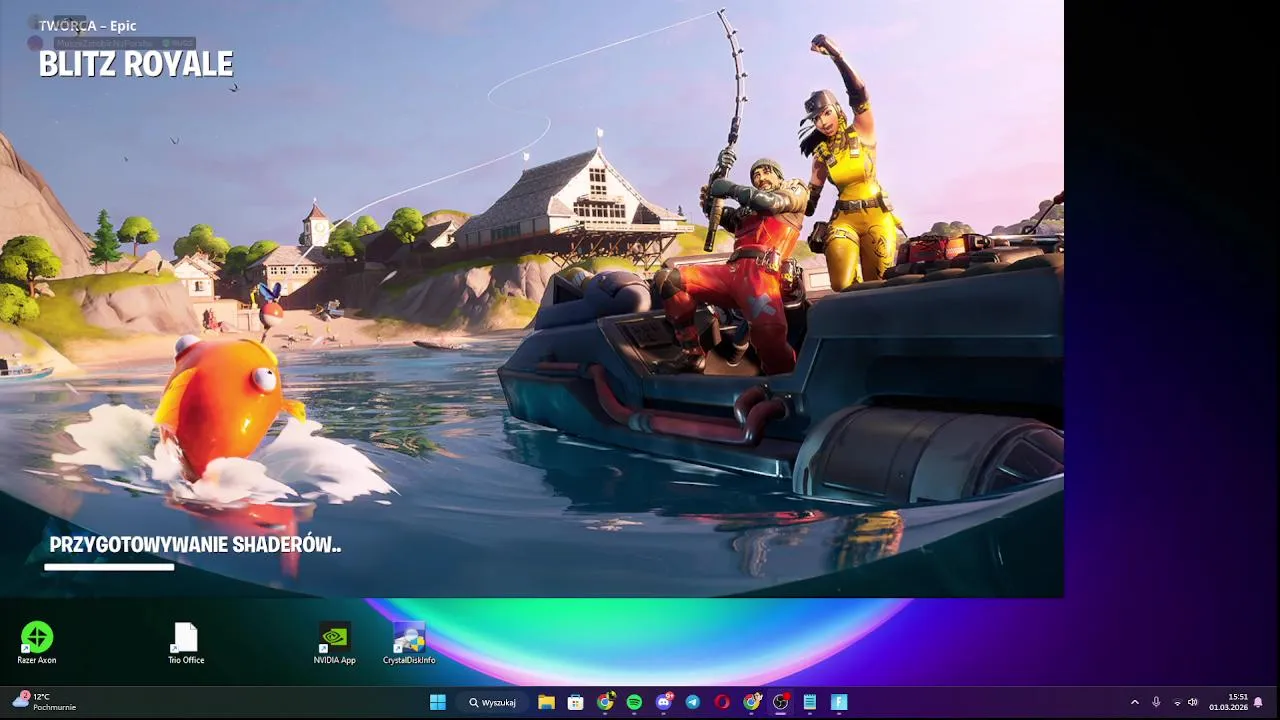The image size is (1280, 720).
Task: Open Spotify from the taskbar
Action: [634, 702]
